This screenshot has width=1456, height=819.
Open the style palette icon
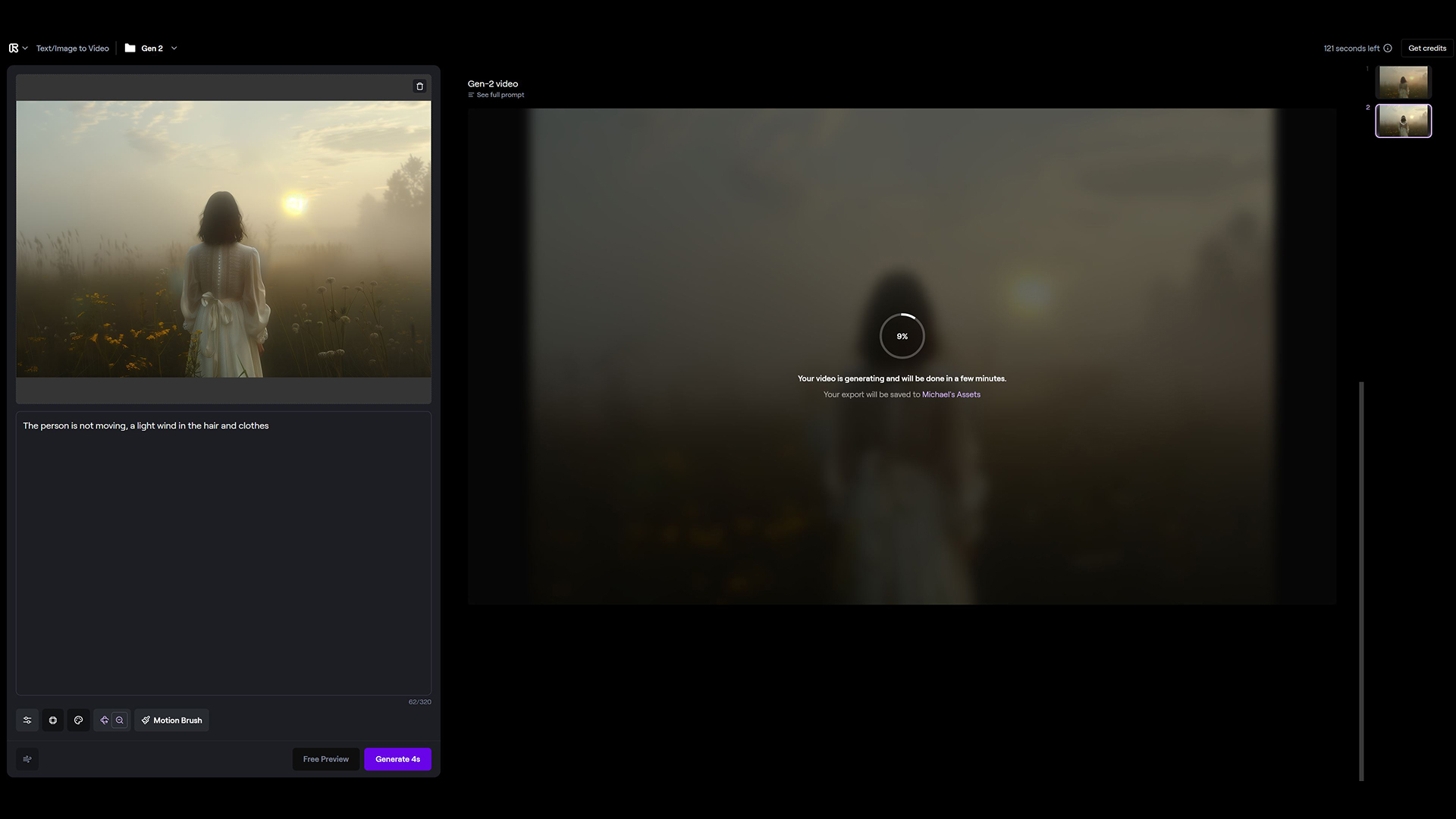coord(79,720)
